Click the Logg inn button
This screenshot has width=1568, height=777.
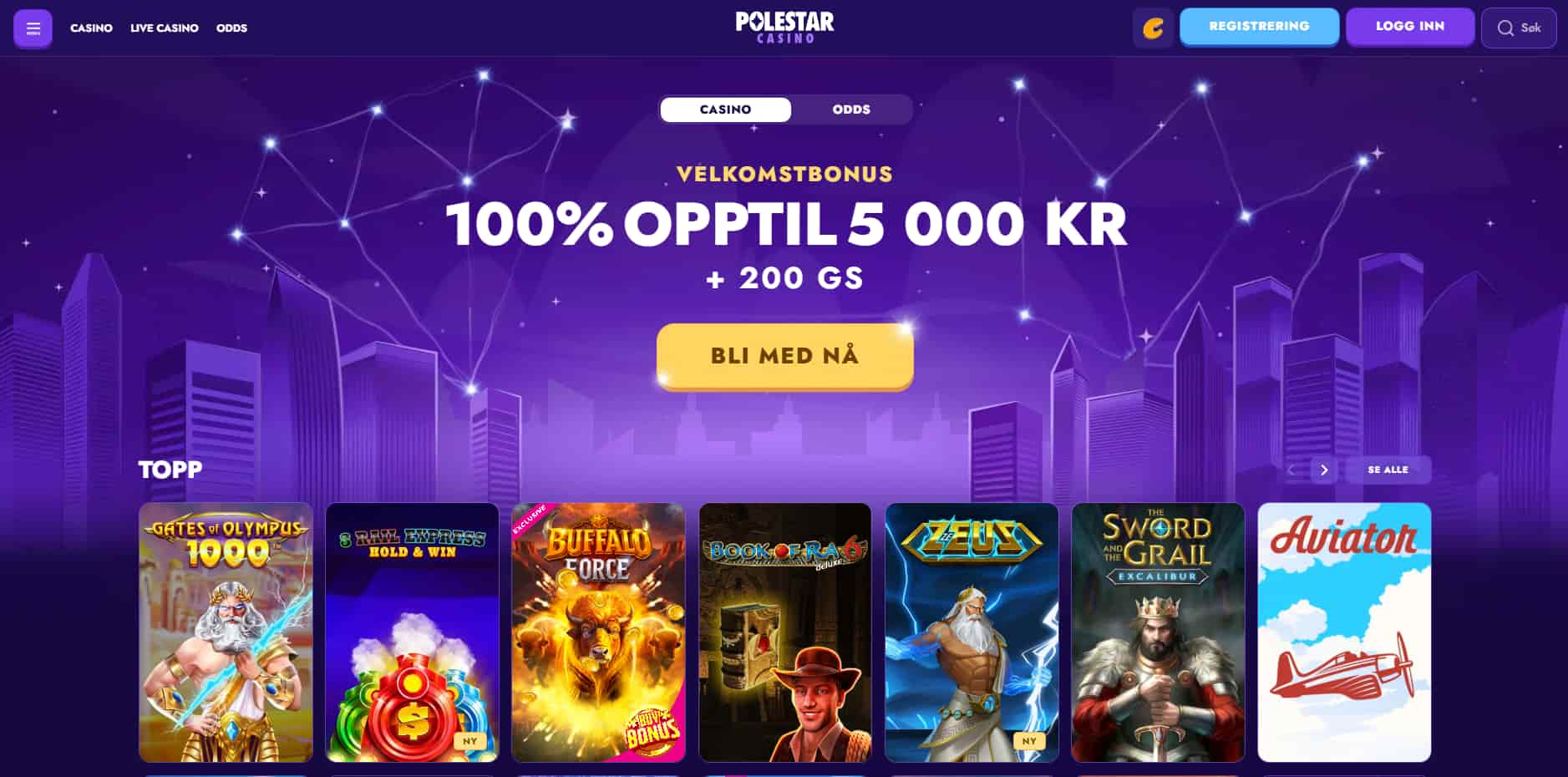[1410, 27]
